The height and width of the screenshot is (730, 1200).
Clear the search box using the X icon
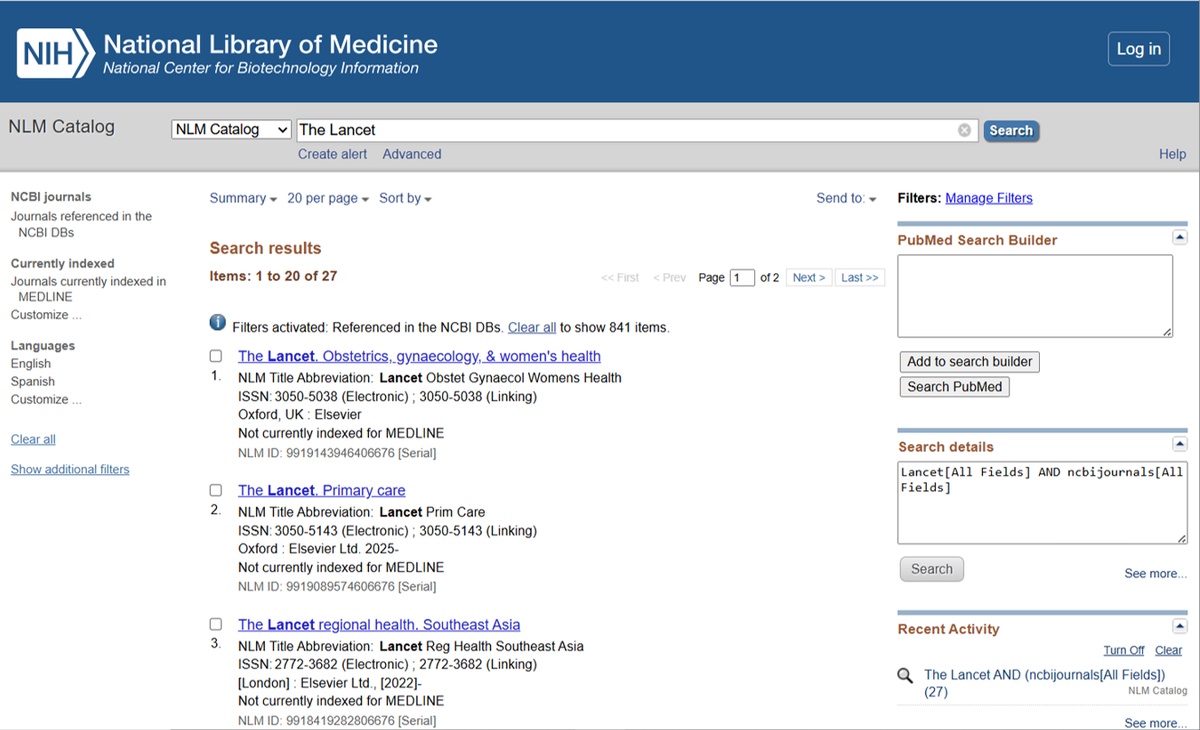click(x=963, y=129)
